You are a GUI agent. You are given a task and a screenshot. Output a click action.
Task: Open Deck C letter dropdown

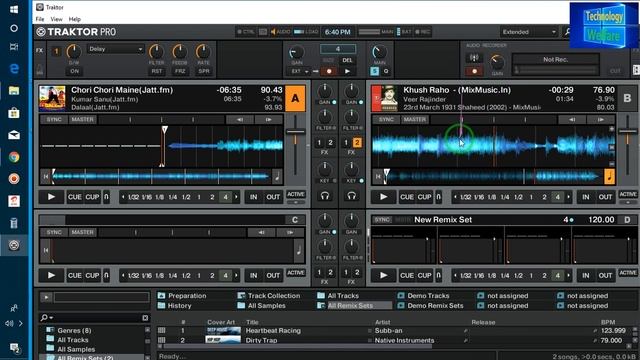(x=295, y=220)
